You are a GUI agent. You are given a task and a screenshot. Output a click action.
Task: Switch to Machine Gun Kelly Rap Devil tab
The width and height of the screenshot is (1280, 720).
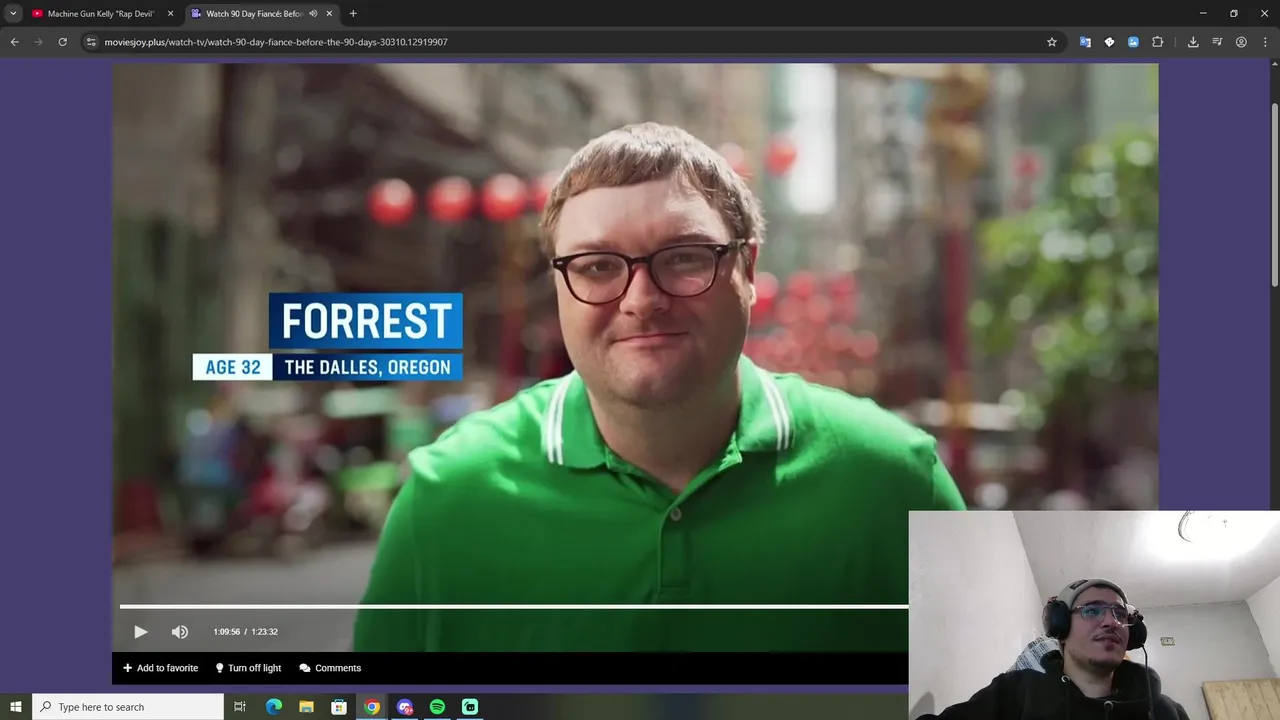(101, 14)
